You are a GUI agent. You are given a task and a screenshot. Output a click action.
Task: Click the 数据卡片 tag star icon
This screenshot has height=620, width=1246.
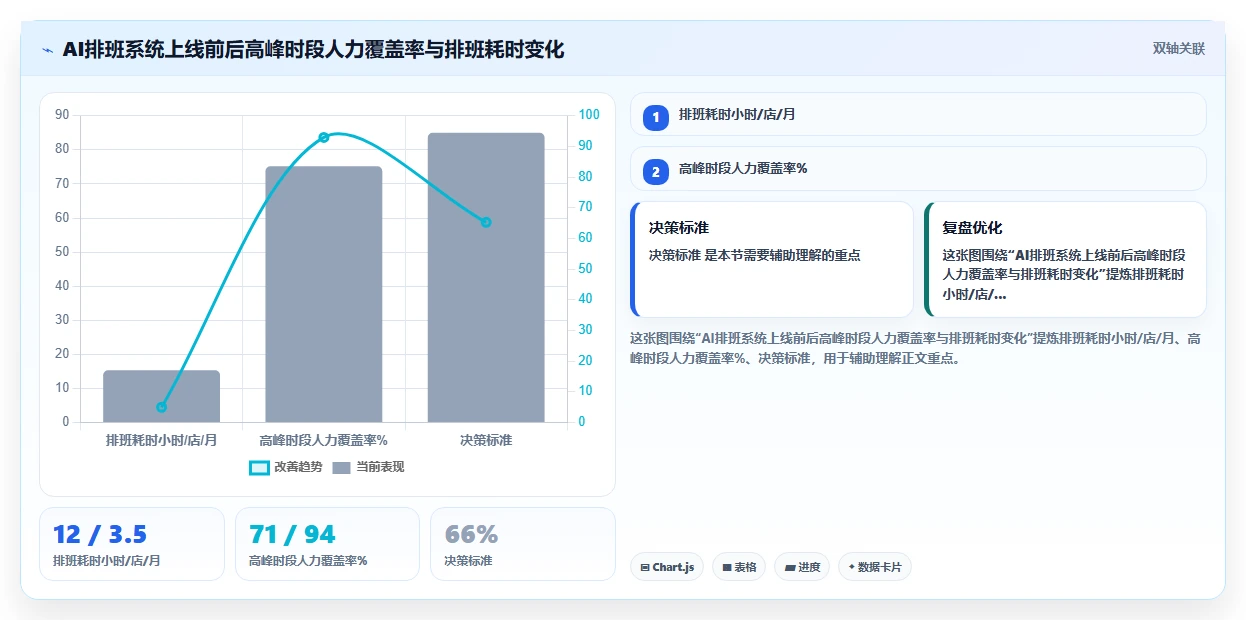(x=852, y=567)
